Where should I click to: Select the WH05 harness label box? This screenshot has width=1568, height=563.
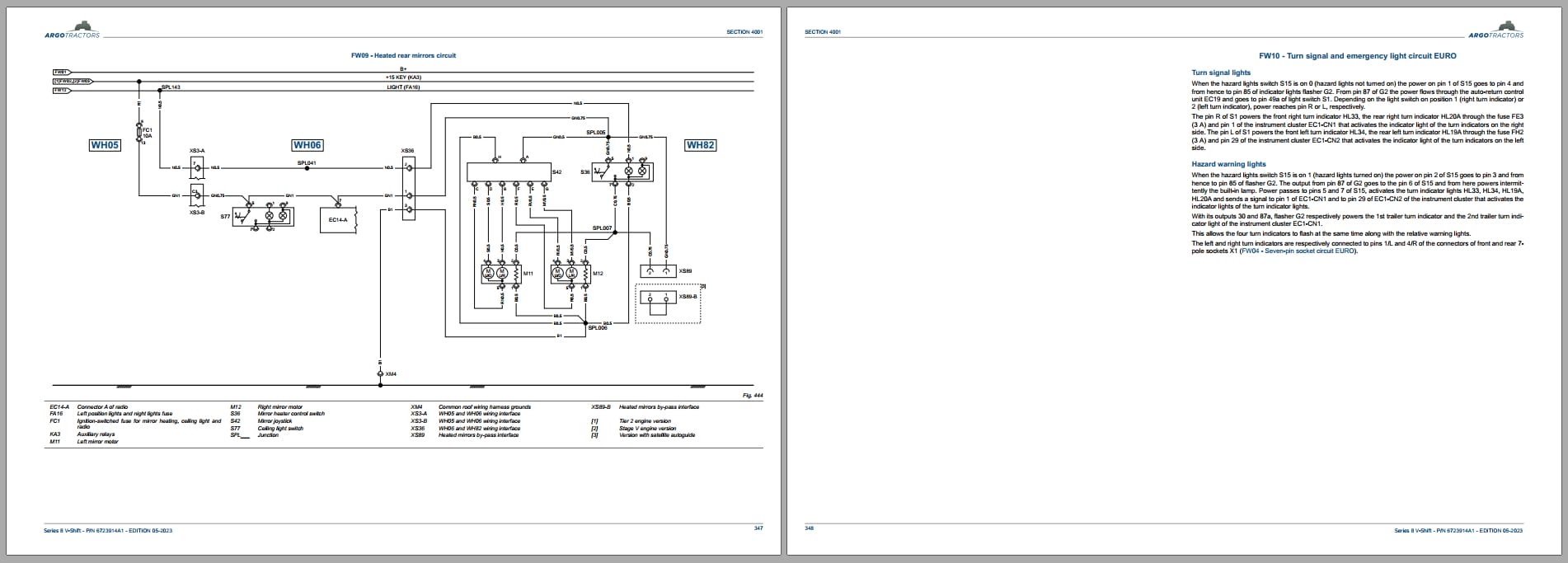pos(105,145)
